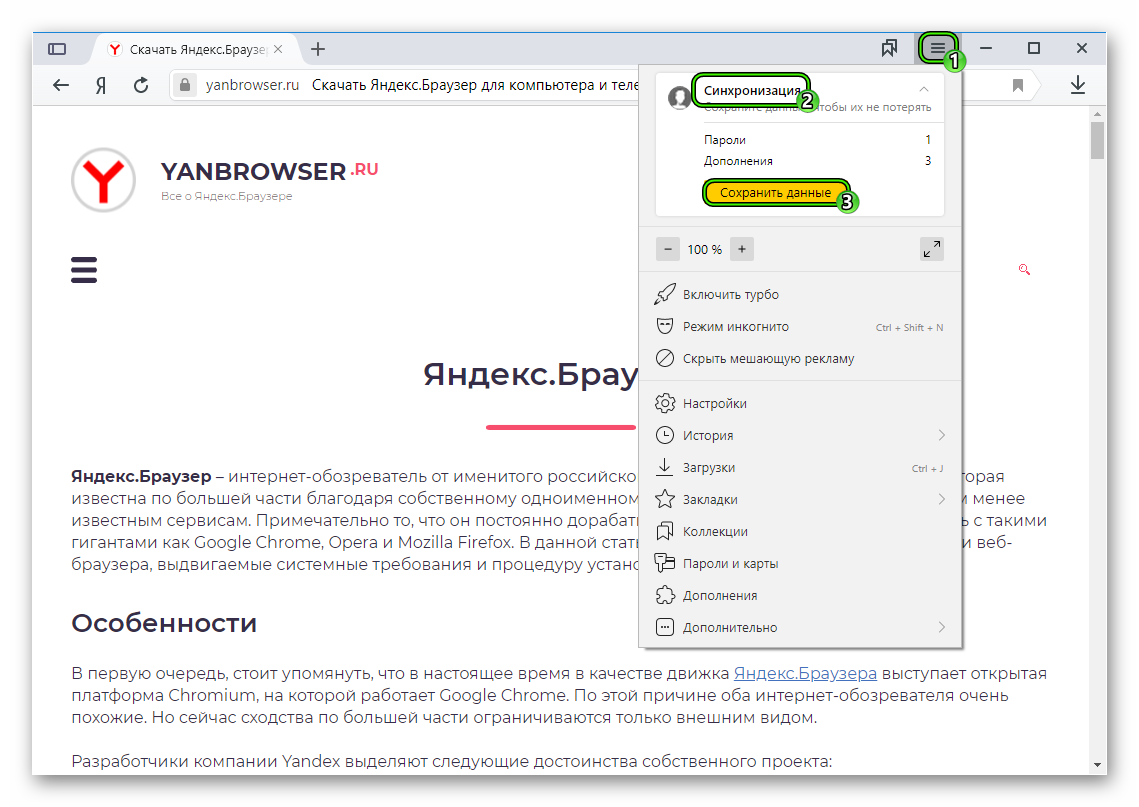Click the Yandex Я home icon
Viewport: 1139px width, 807px height.
coord(101,85)
